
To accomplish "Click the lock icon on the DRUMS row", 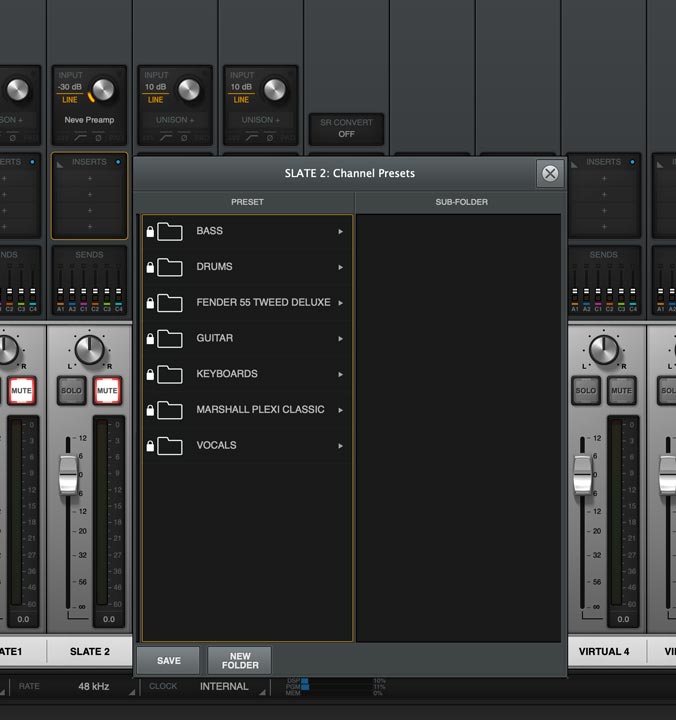I will pos(150,267).
